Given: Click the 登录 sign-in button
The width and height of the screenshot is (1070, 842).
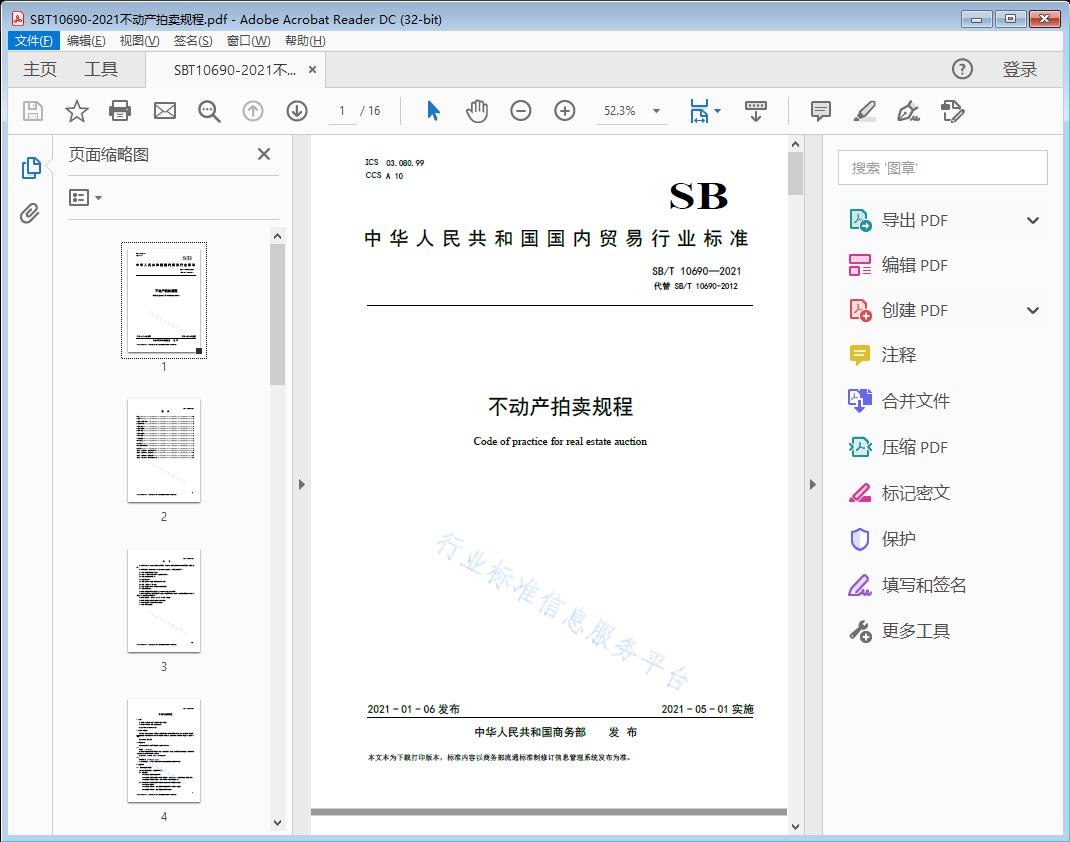Looking at the screenshot, I should coord(1020,69).
